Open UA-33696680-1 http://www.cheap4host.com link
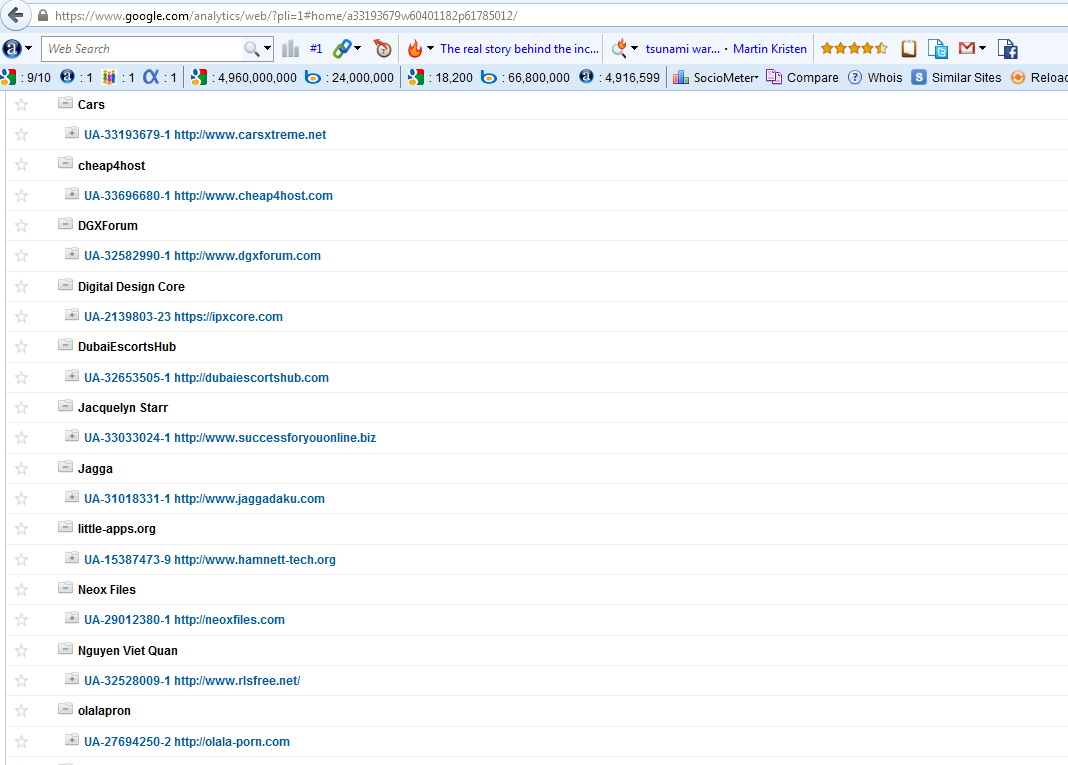The height and width of the screenshot is (765, 1068). (208, 196)
